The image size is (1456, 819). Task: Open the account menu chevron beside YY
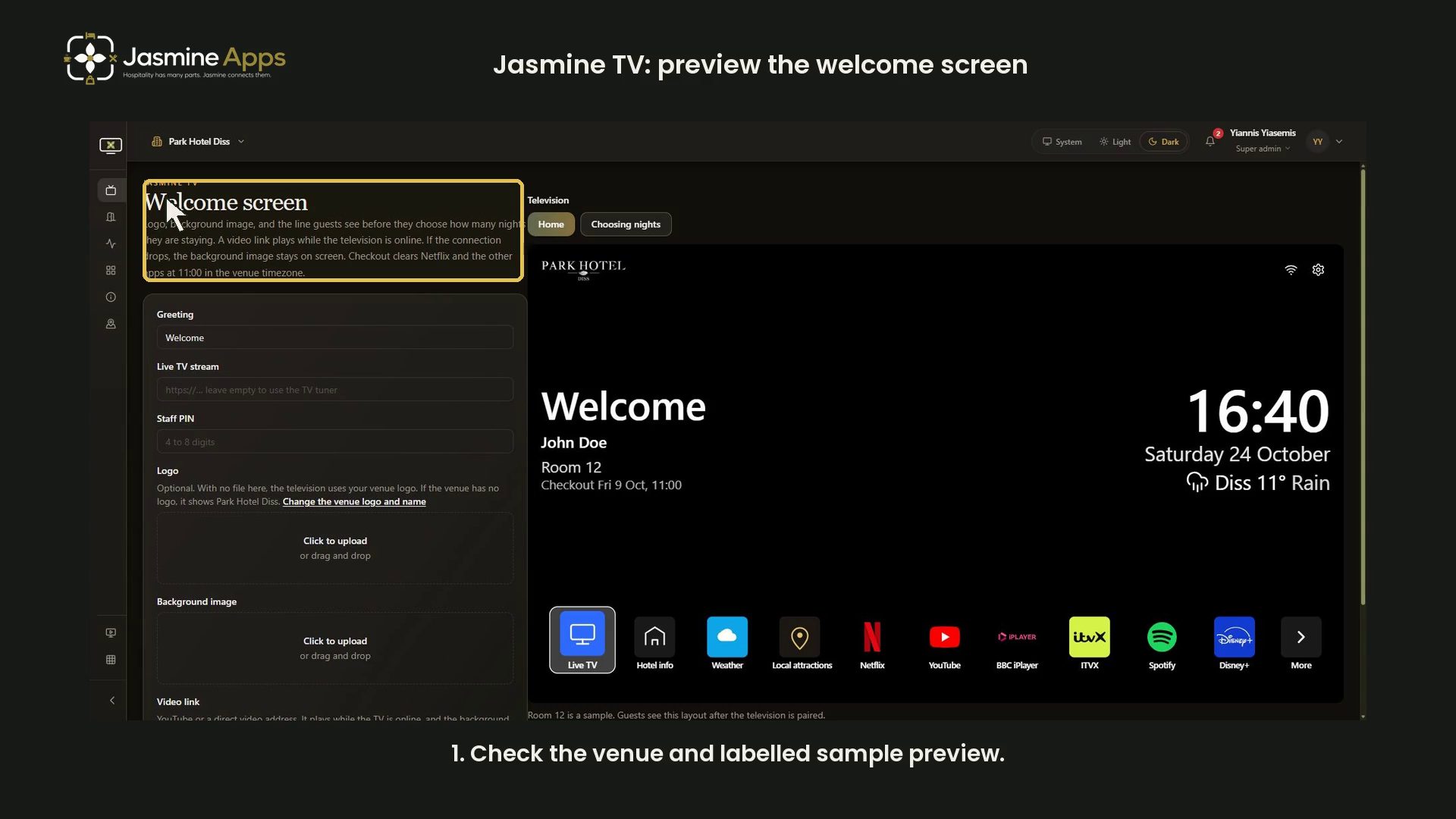1339,142
